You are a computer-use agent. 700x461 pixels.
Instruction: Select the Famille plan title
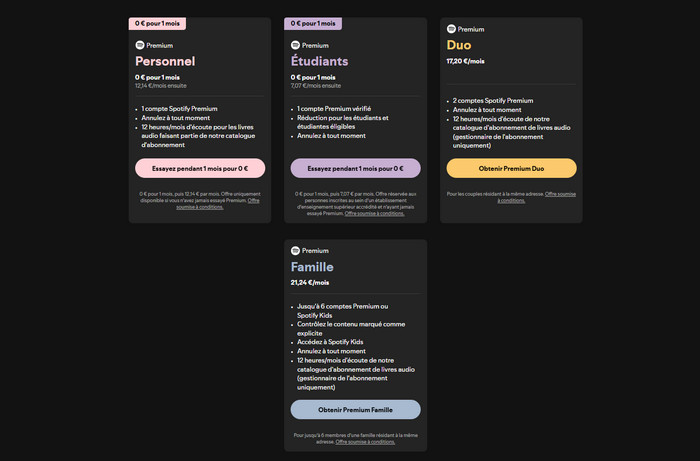pos(312,267)
